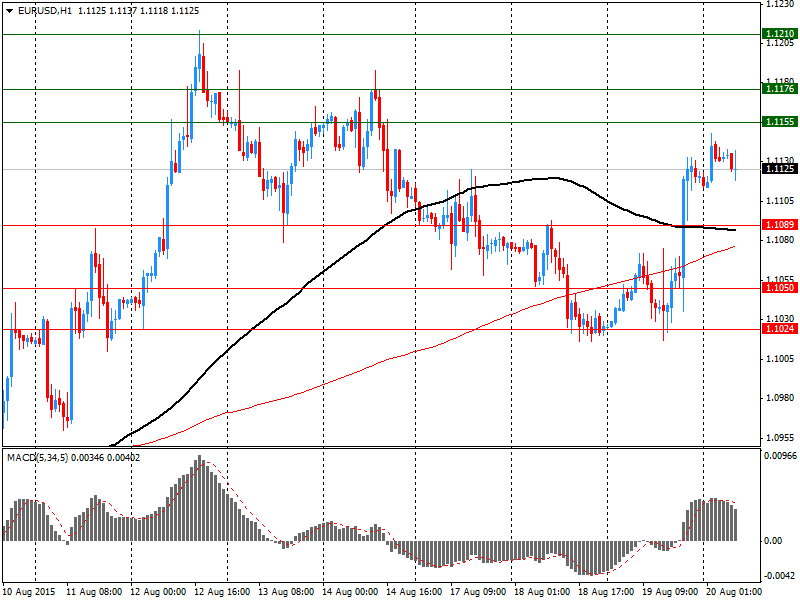This screenshot has height=600, width=800.
Task: Click the 11 Aug 08:00 time label
Action: pyautogui.click(x=94, y=592)
